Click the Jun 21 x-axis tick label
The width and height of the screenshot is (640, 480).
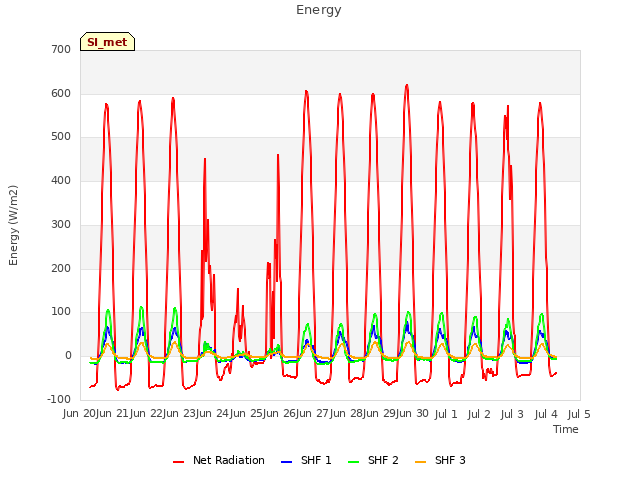click(x=114, y=414)
